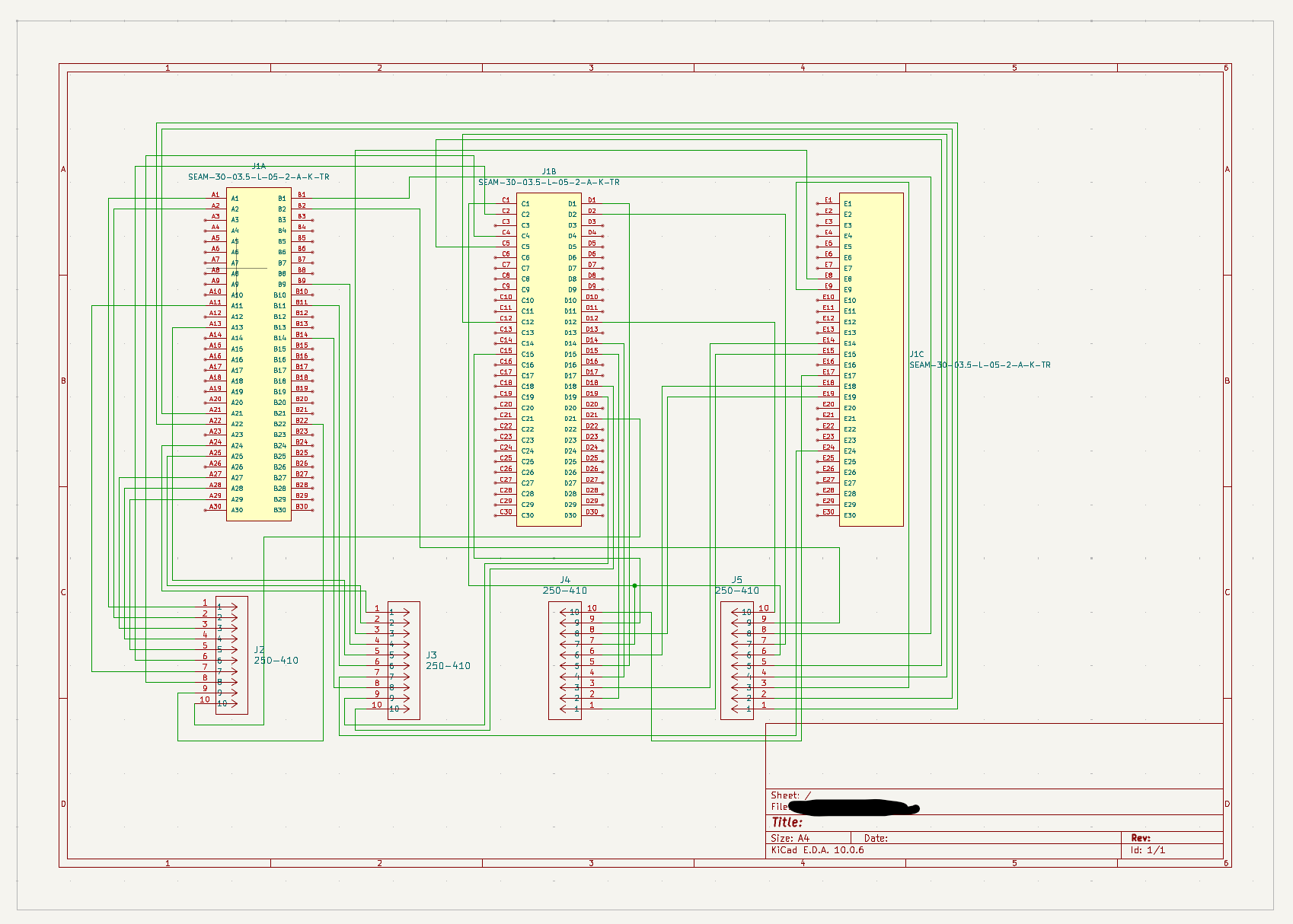
Task: Select the J1A reference designator label
Action: pyautogui.click(x=259, y=166)
